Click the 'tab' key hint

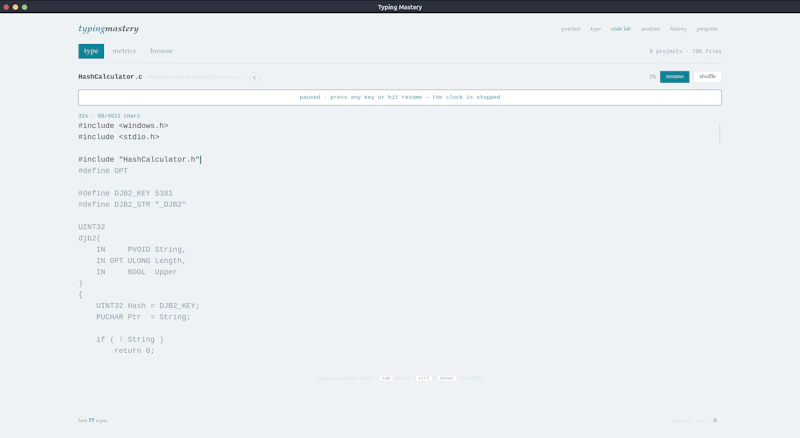[386, 378]
